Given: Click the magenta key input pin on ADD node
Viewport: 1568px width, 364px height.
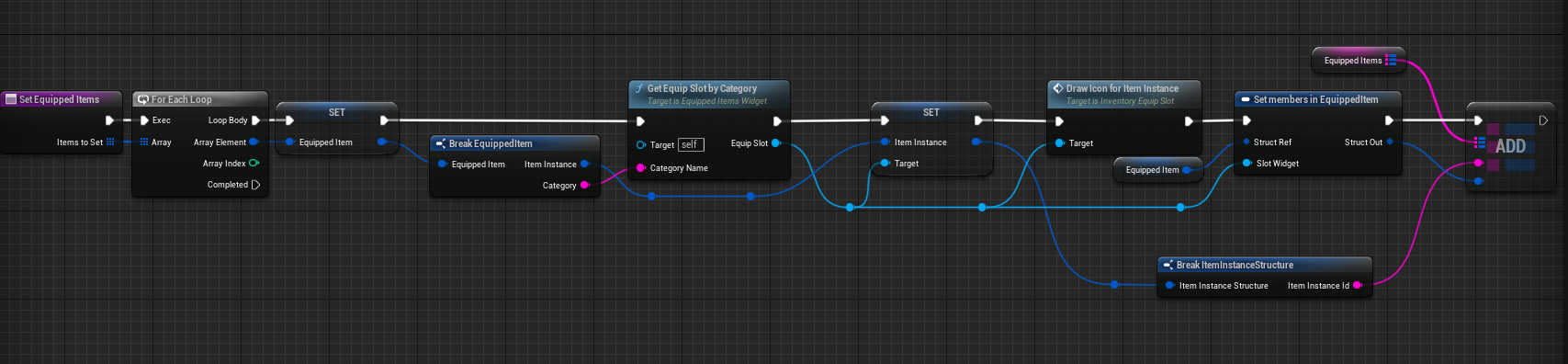Looking at the screenshot, I should point(1478,163).
